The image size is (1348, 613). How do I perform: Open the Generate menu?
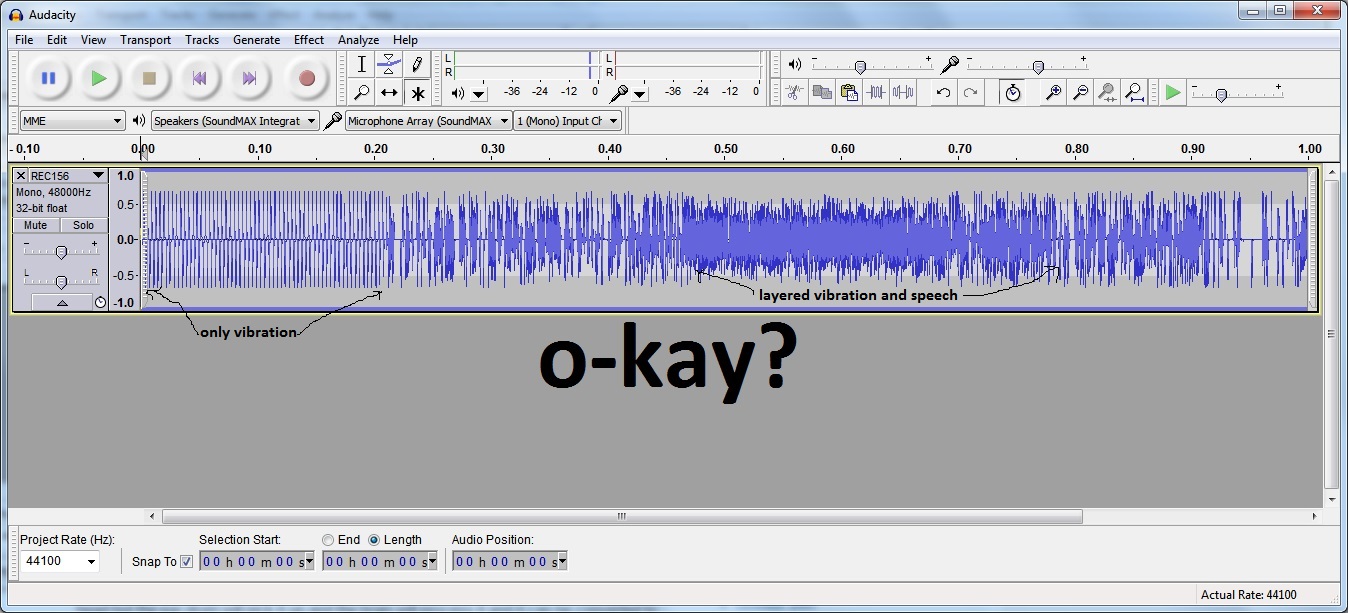pyautogui.click(x=256, y=40)
